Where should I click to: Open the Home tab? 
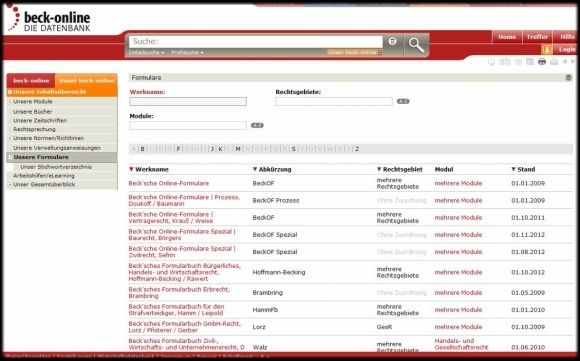(507, 37)
